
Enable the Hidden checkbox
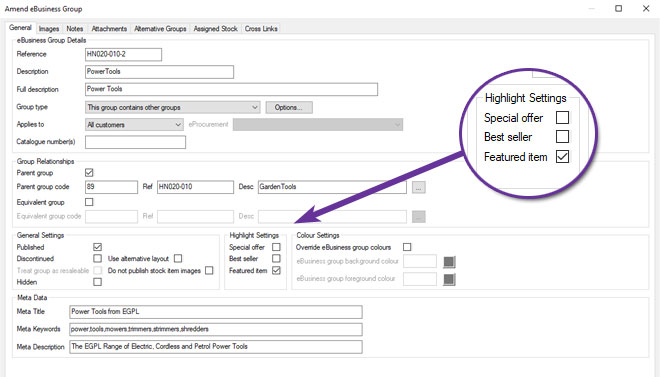pos(97,282)
